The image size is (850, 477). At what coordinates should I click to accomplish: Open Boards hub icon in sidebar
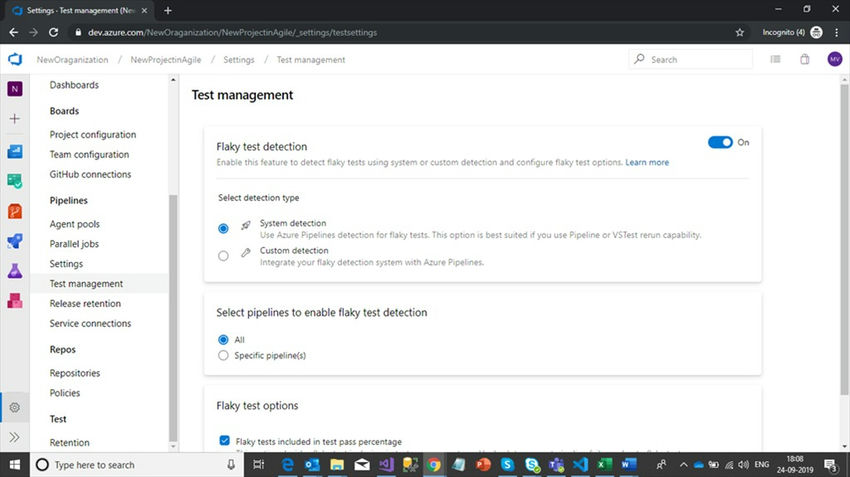point(15,151)
